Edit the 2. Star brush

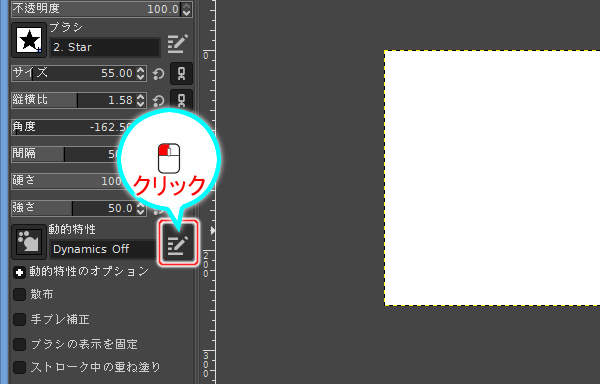point(178,44)
